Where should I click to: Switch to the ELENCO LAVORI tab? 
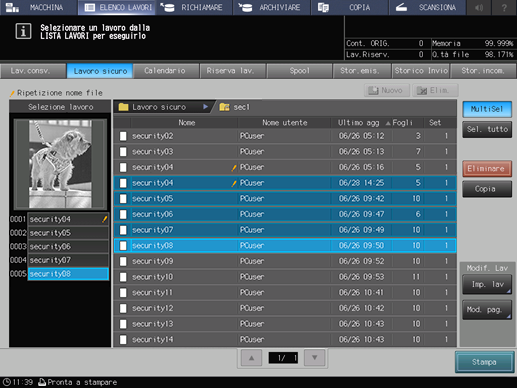click(117, 7)
